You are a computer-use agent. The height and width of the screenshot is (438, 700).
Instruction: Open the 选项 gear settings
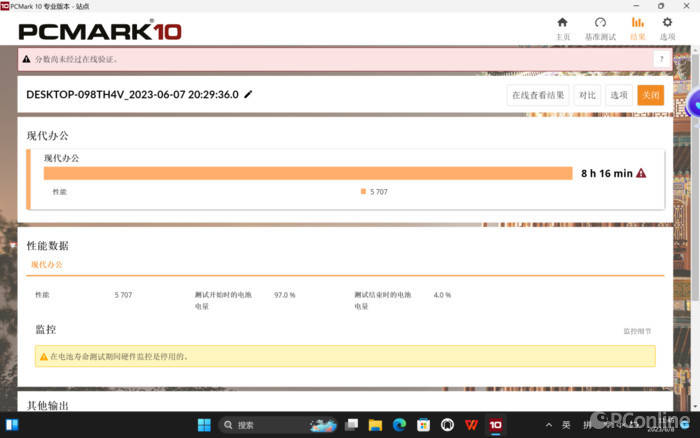pos(667,29)
